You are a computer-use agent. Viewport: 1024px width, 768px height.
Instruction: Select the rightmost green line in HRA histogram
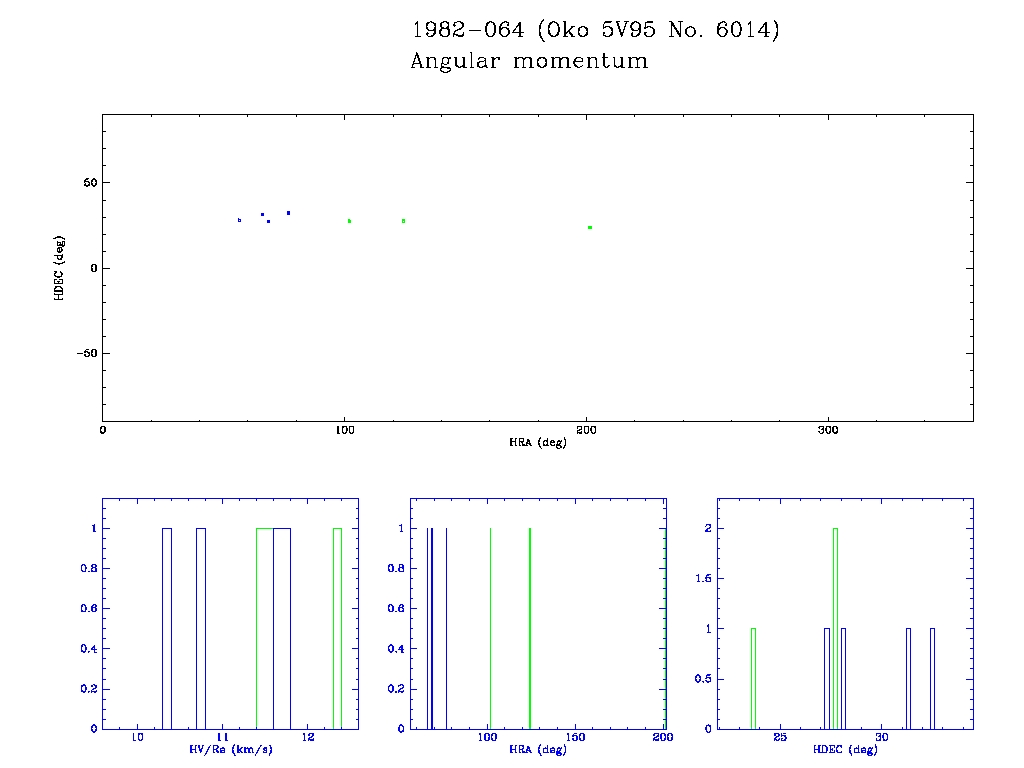click(529, 628)
